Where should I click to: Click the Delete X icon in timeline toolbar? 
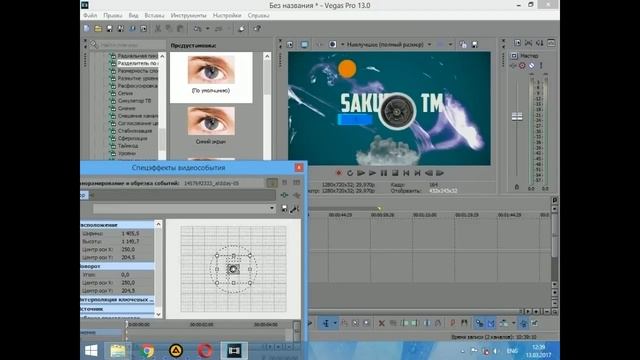click(382, 323)
